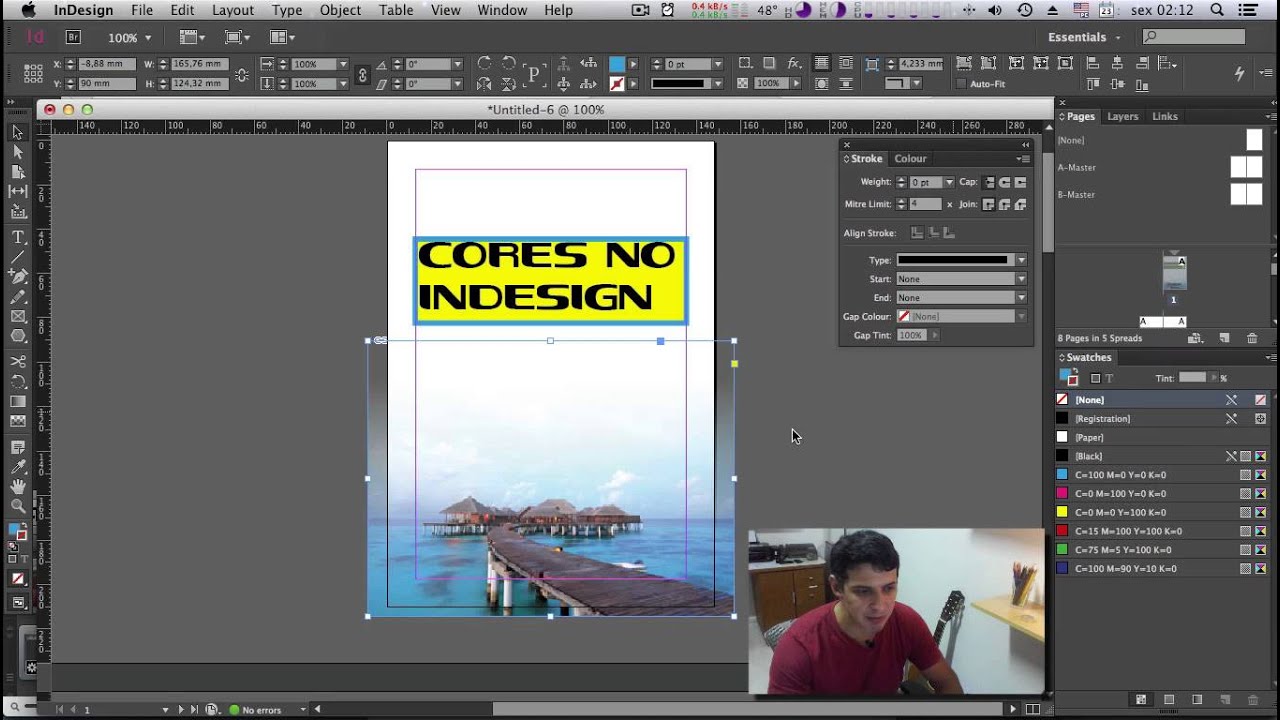Open the Object menu

coord(340,10)
